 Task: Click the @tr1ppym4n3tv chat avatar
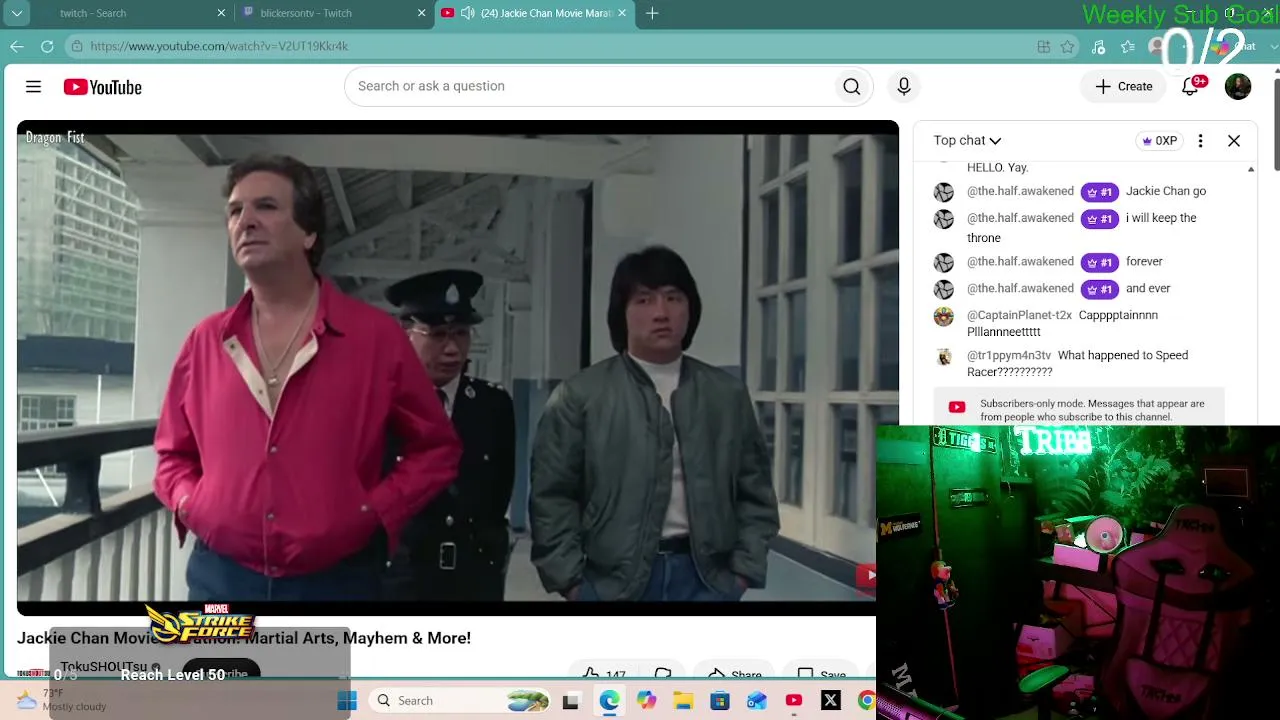[x=944, y=357]
